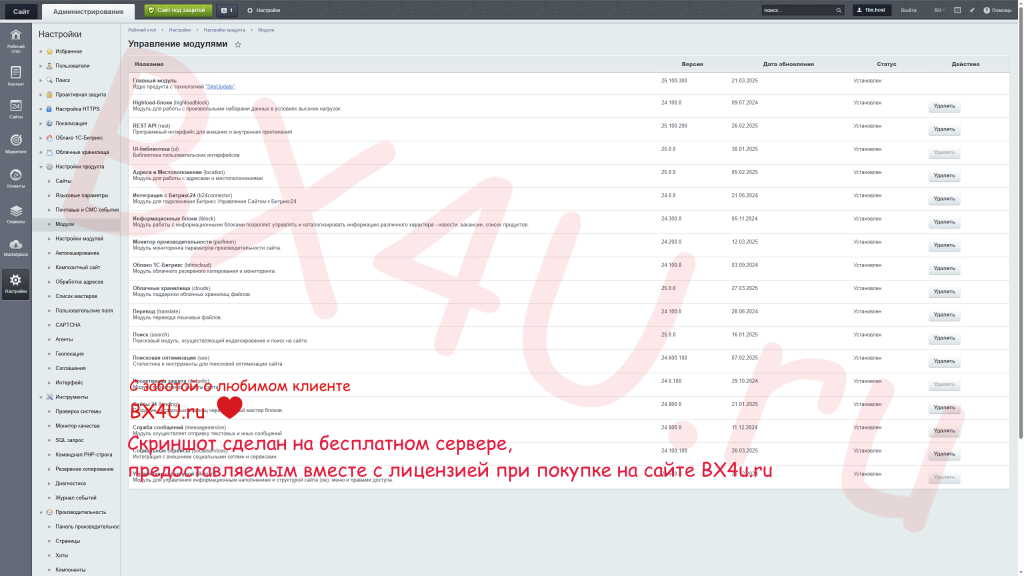This screenshot has height=576, width=1024.
Task: Click Удалить for REST API module
Action: point(944,129)
